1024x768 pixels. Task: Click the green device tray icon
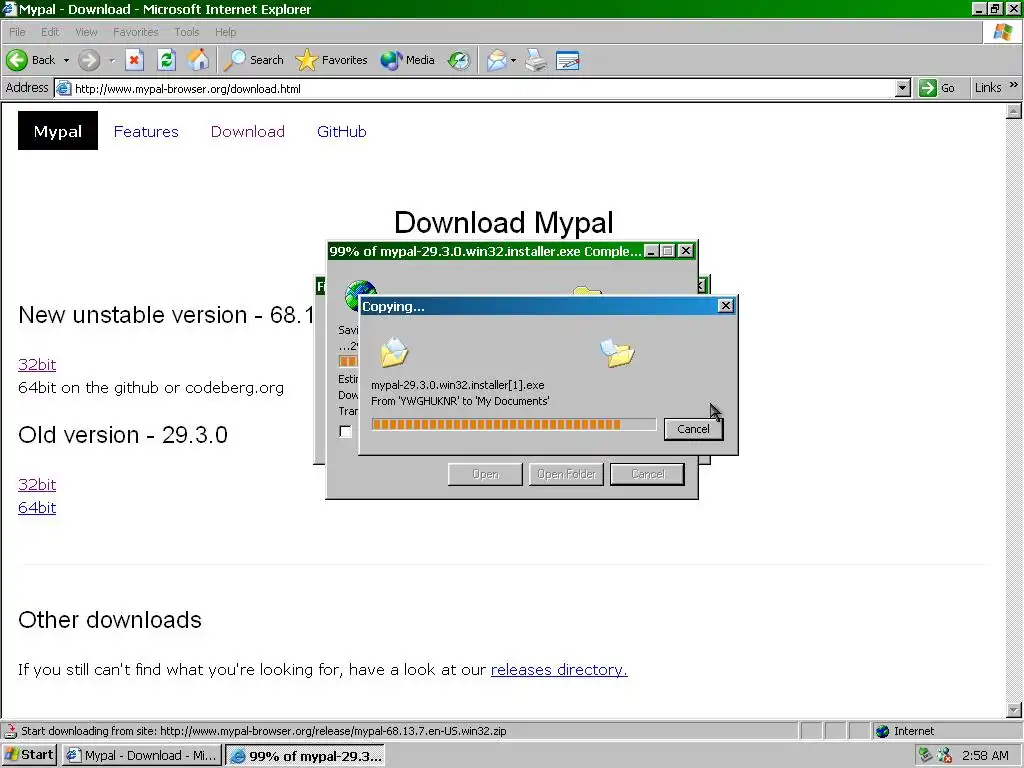(x=925, y=756)
